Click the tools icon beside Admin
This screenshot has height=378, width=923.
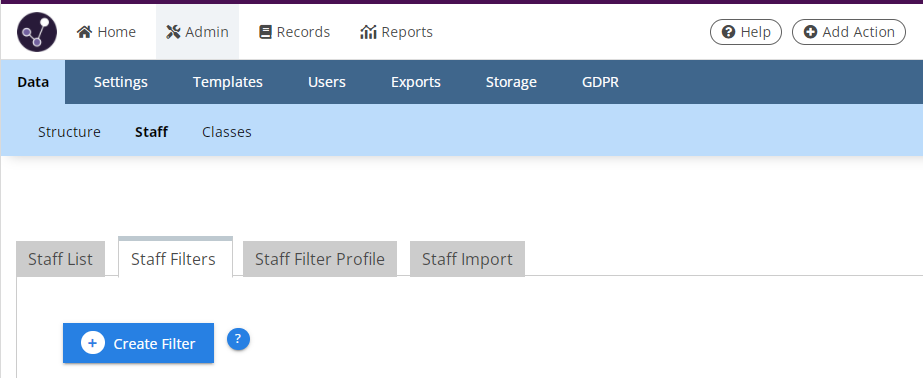pos(173,32)
